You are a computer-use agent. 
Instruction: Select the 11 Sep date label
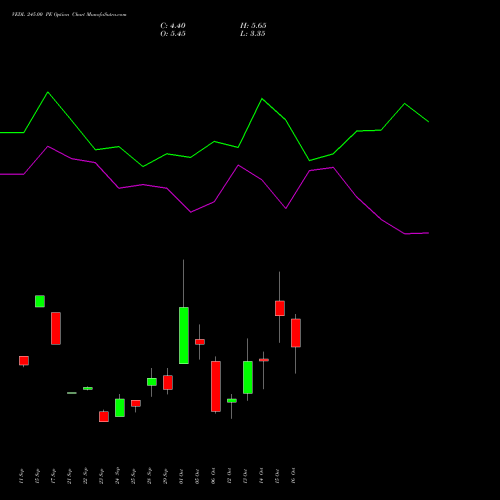21,476
